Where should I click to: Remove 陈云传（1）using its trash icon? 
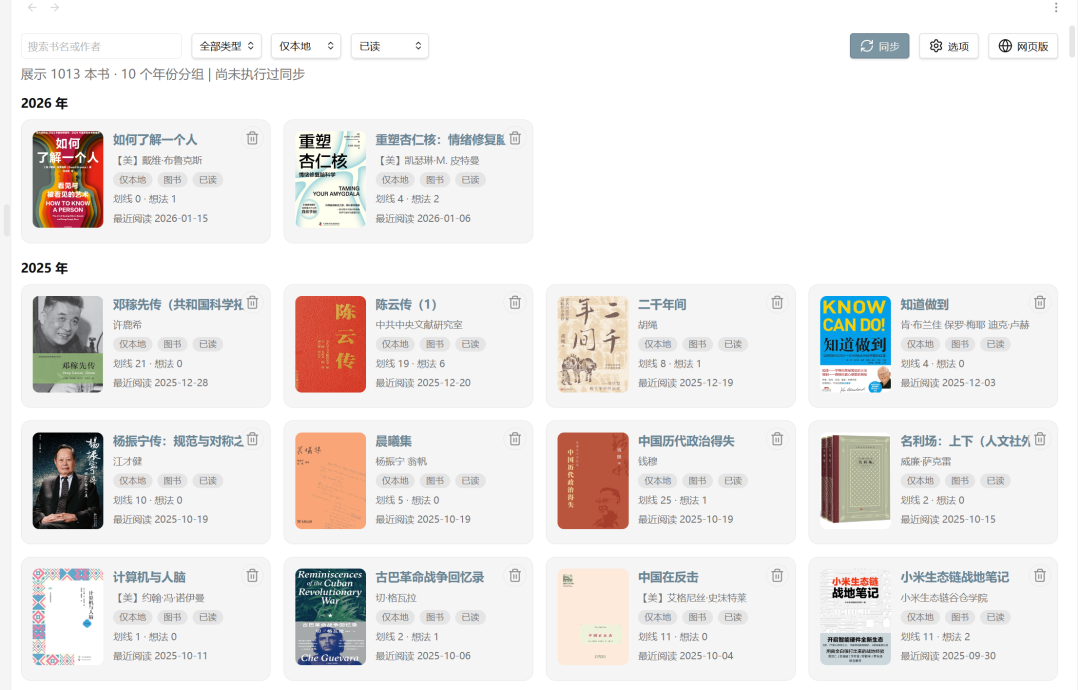[515, 303]
